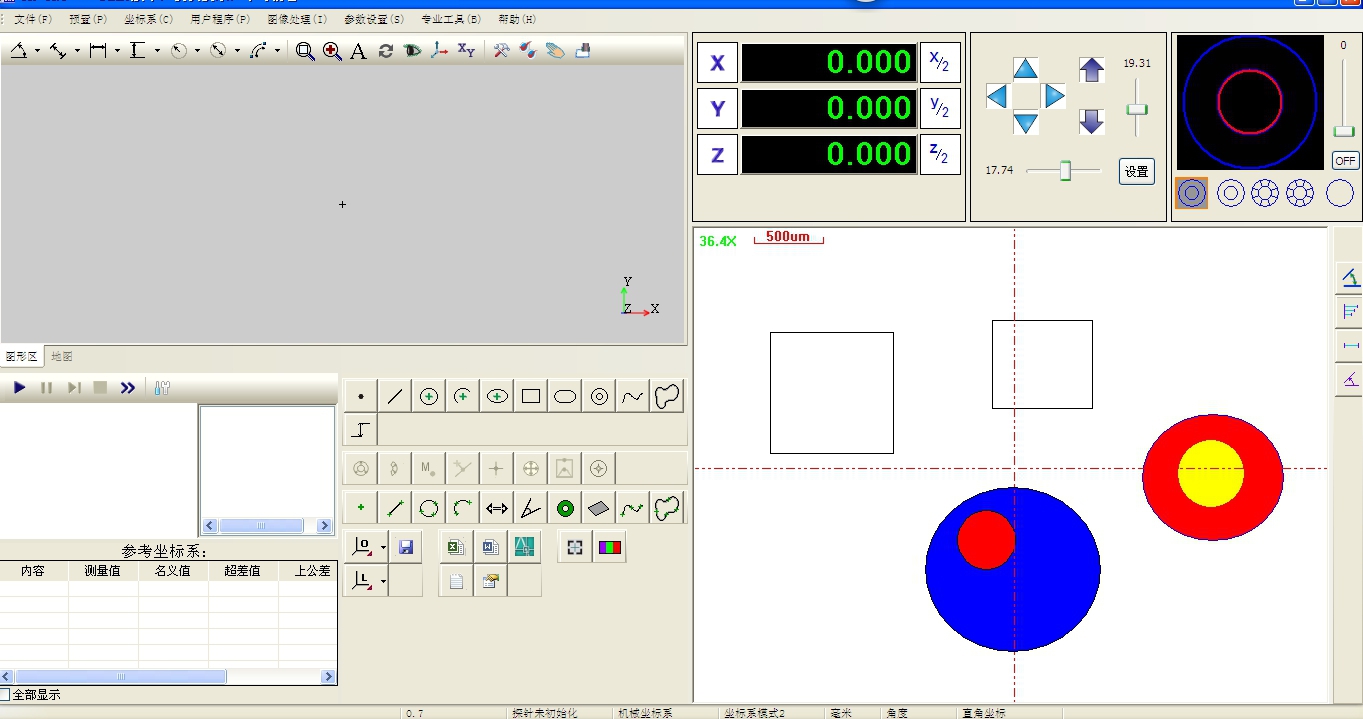Select the text annotation 'A' tool
The width and height of the screenshot is (1363, 719).
click(x=358, y=51)
